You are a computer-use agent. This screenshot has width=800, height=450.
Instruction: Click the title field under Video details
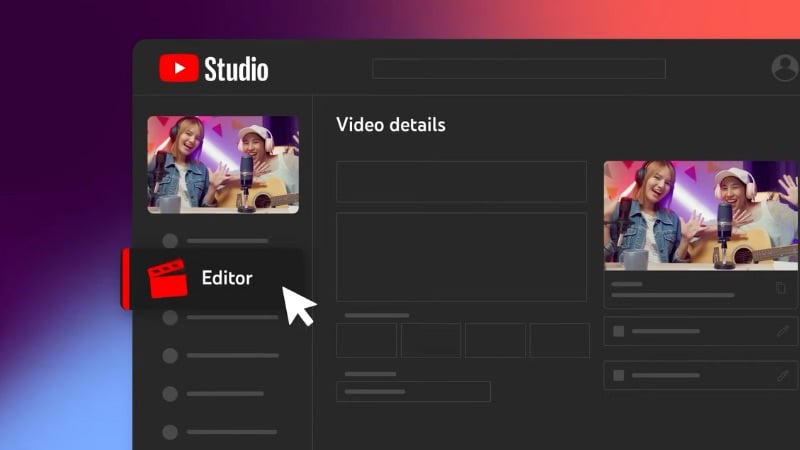(461, 182)
